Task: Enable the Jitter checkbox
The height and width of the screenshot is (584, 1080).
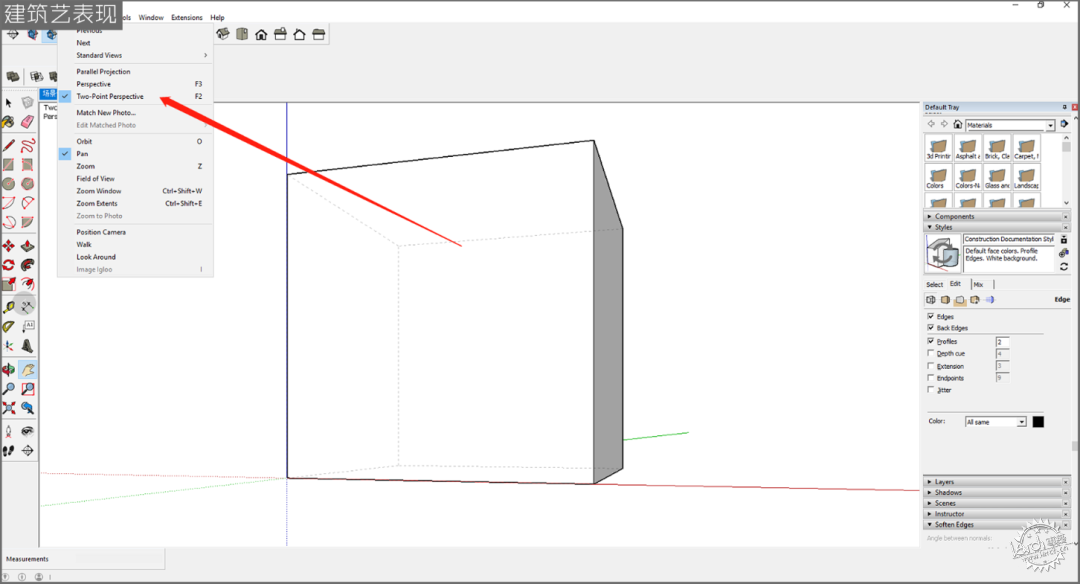Action: click(x=931, y=389)
